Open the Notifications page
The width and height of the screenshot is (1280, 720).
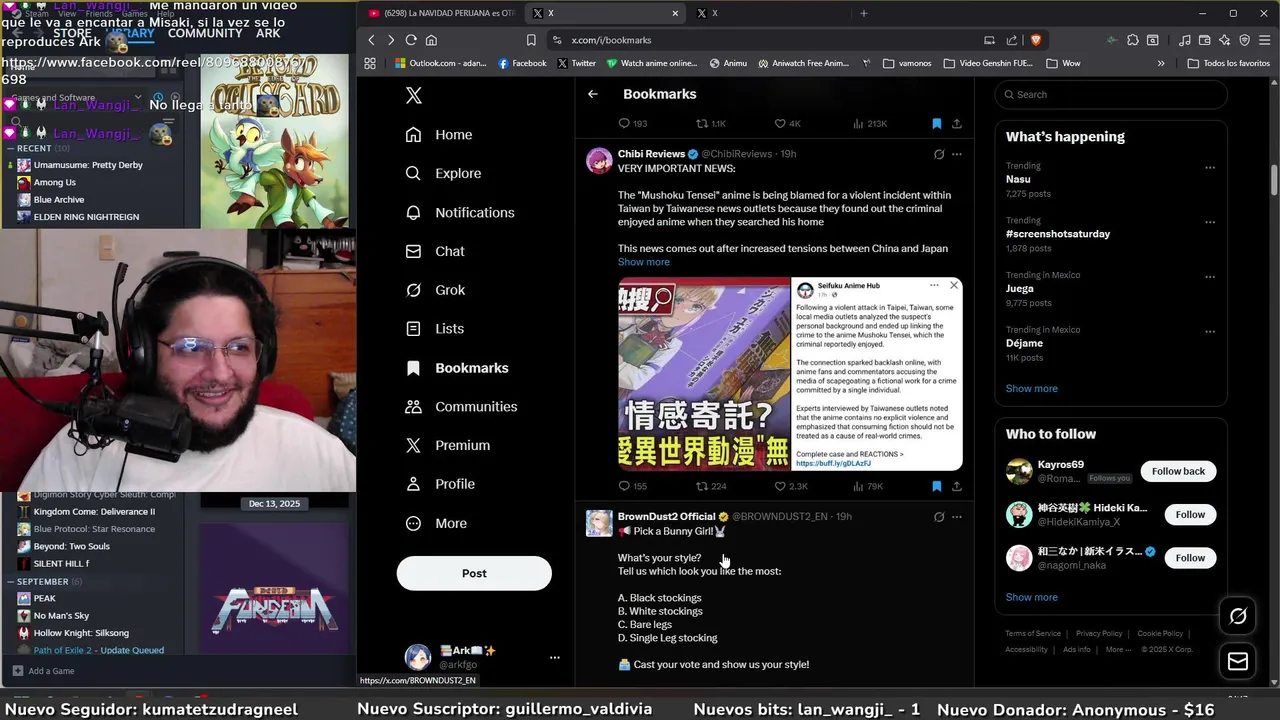click(460, 212)
